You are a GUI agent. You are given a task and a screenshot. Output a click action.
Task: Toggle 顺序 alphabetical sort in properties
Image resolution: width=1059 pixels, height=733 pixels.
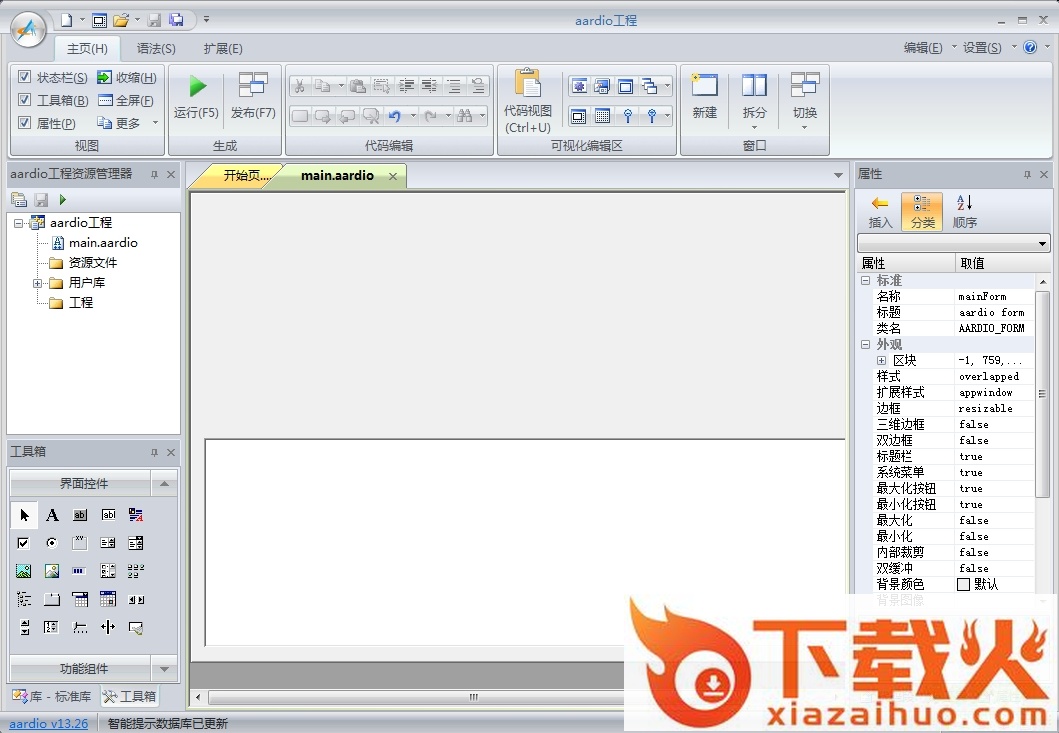(964, 211)
